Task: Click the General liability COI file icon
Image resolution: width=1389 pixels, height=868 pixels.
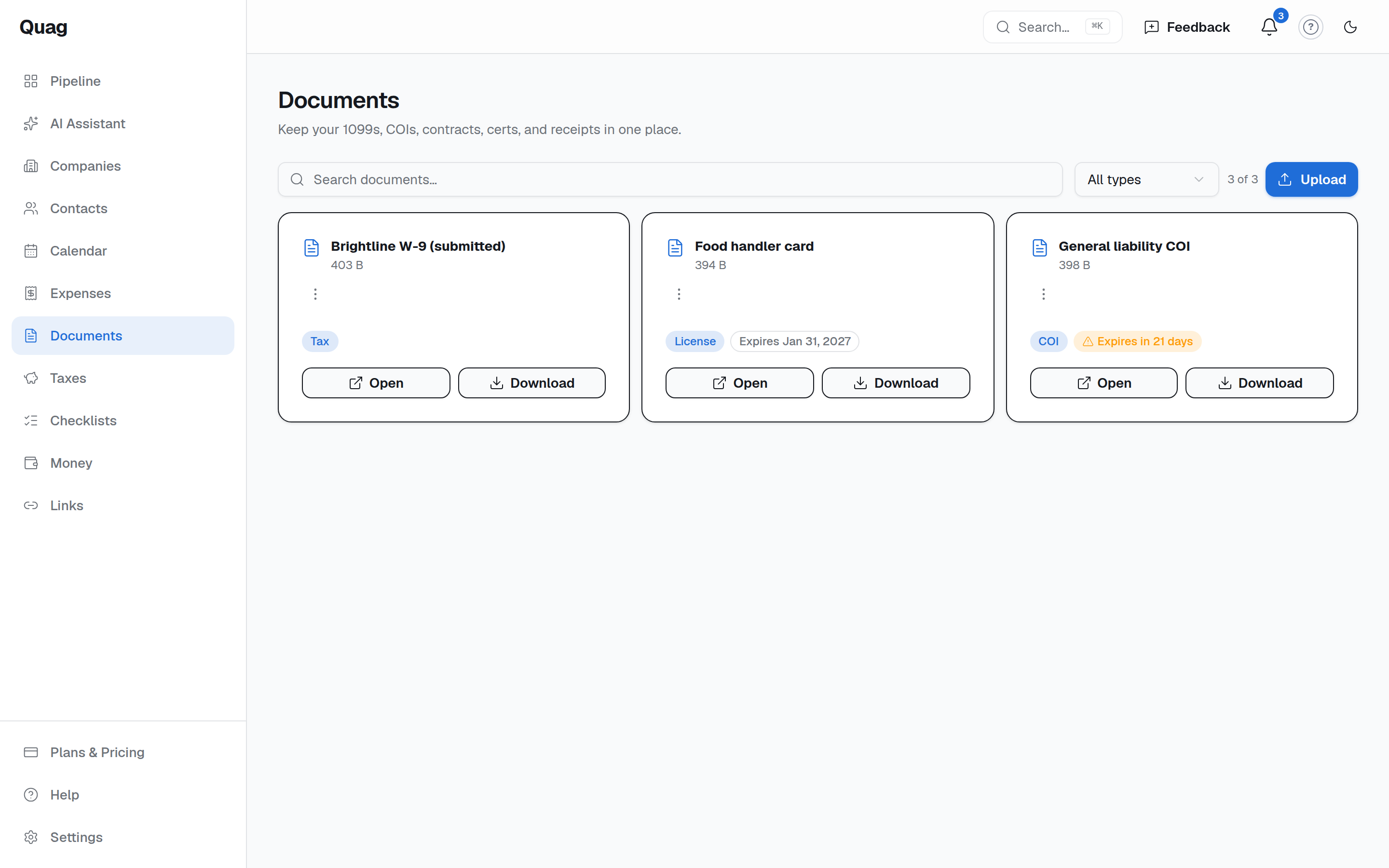Action: tap(1040, 248)
